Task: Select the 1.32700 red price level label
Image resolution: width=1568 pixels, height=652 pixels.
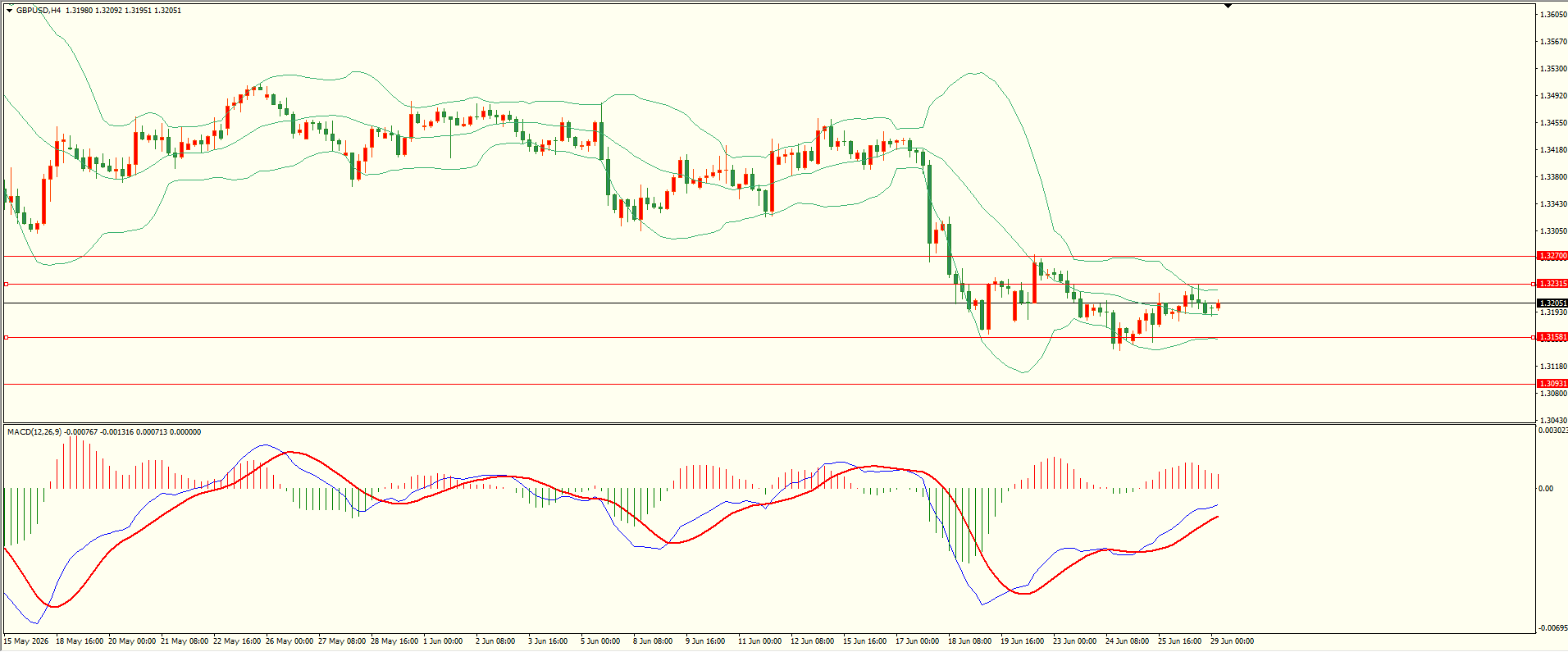Action: coord(1552,256)
